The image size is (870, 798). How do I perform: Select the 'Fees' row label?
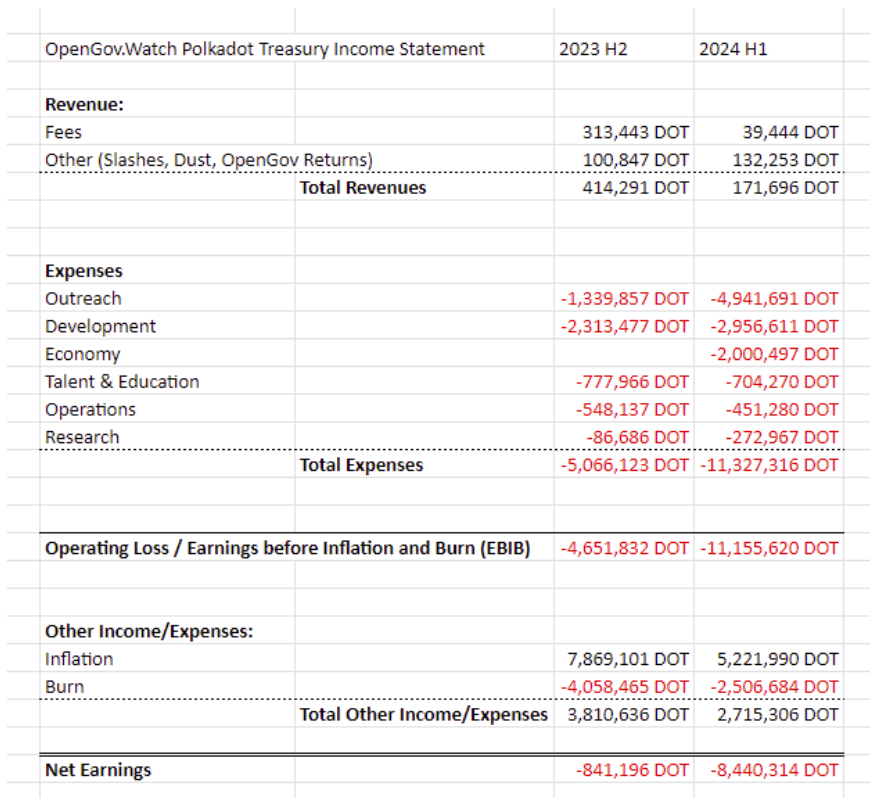click(x=63, y=132)
